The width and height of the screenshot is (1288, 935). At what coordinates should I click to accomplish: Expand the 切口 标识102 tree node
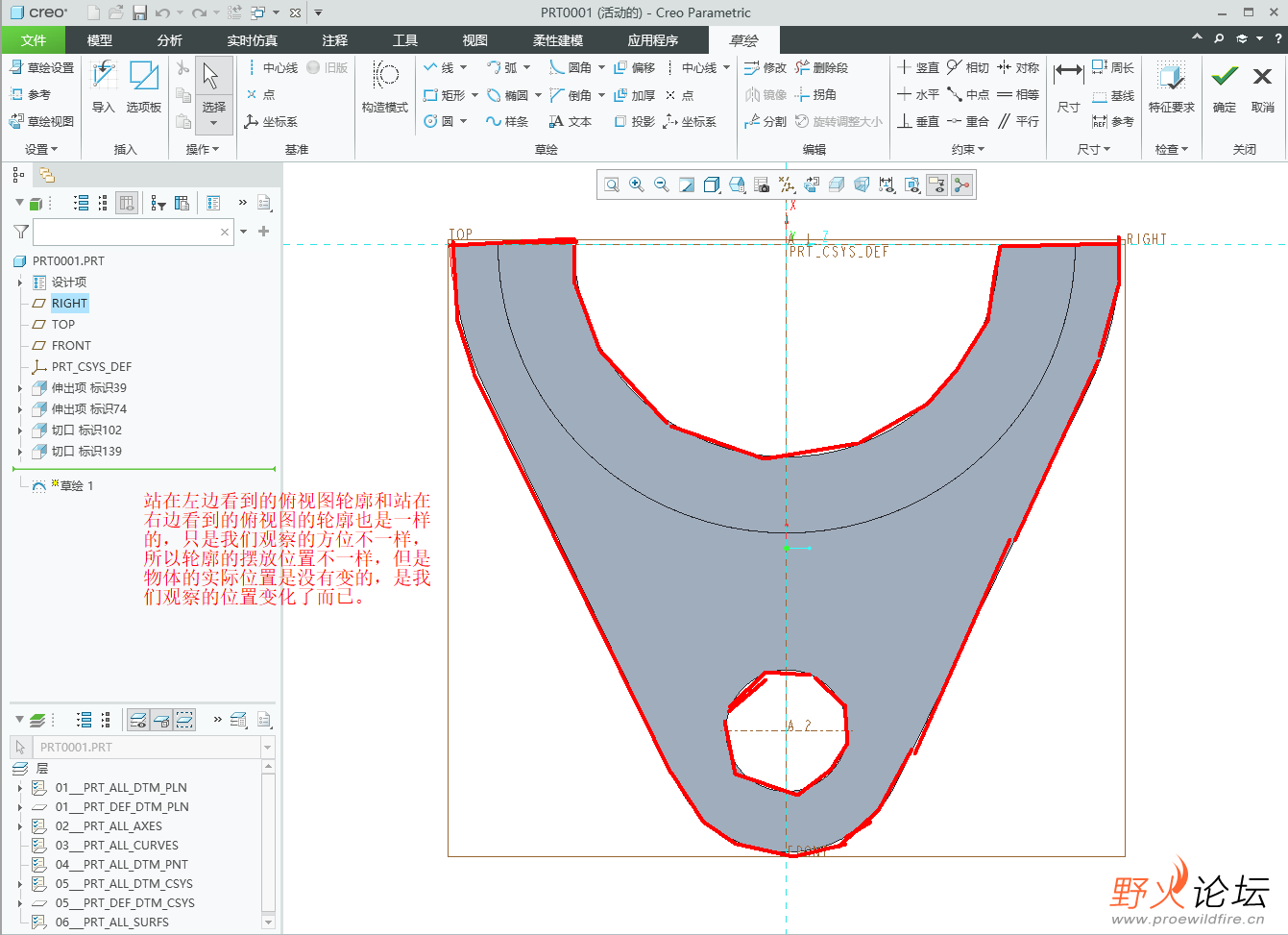tap(20, 431)
